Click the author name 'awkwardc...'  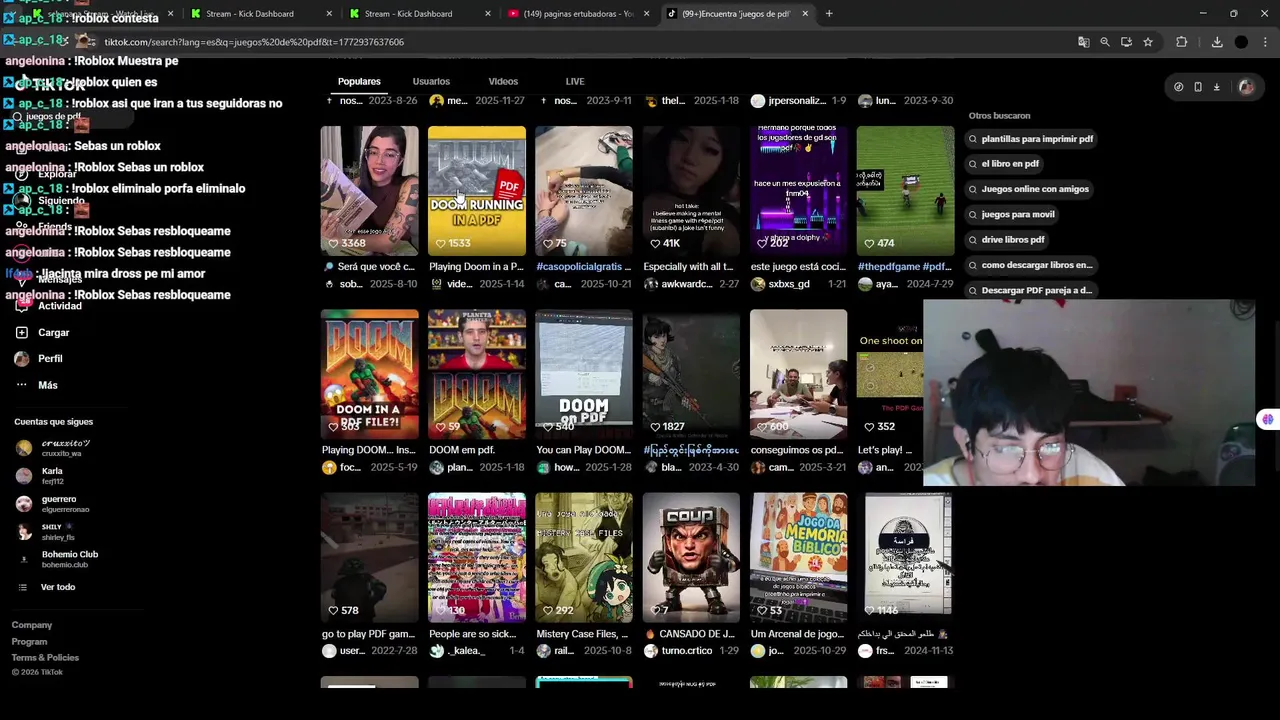coord(686,284)
